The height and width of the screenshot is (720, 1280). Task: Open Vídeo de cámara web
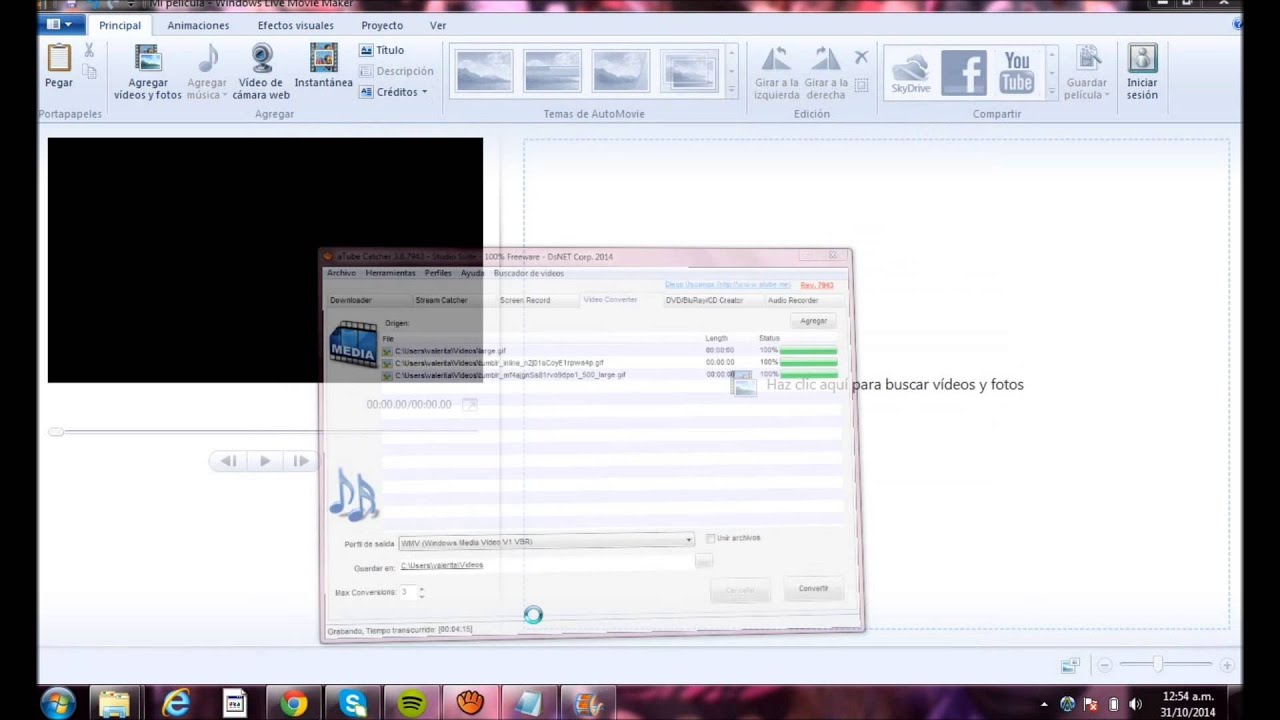coord(261,72)
